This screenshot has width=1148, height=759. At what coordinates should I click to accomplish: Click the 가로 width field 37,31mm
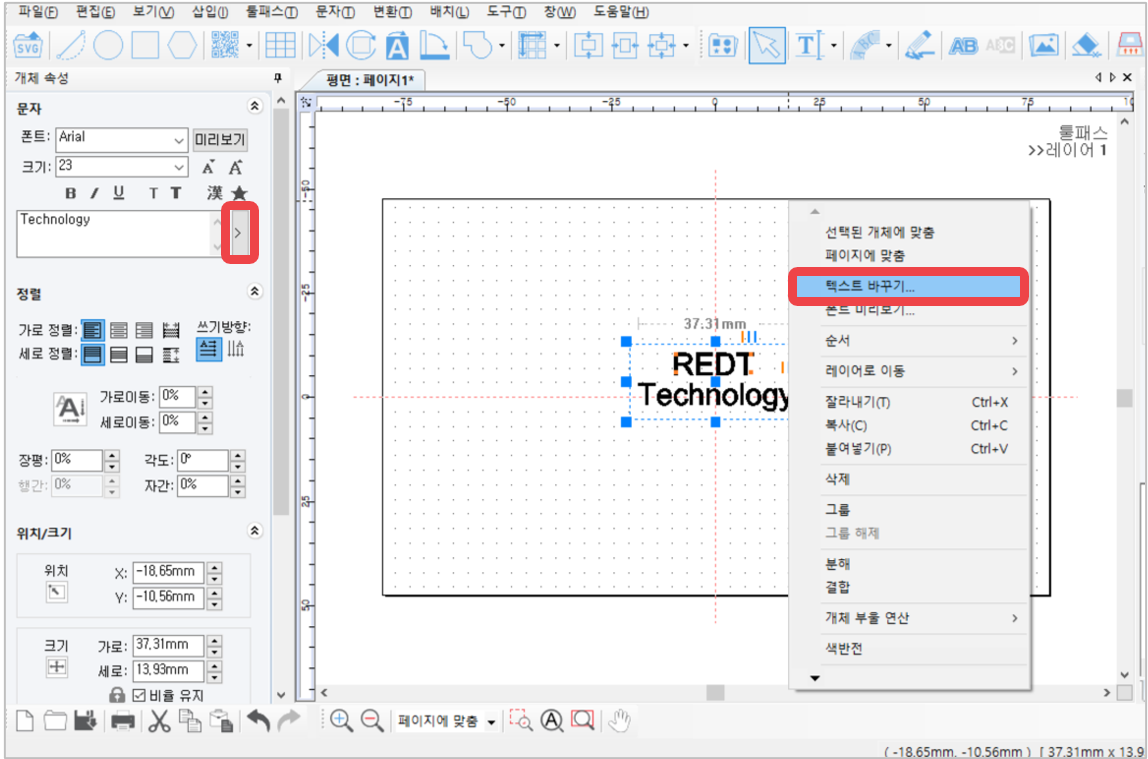(168, 645)
